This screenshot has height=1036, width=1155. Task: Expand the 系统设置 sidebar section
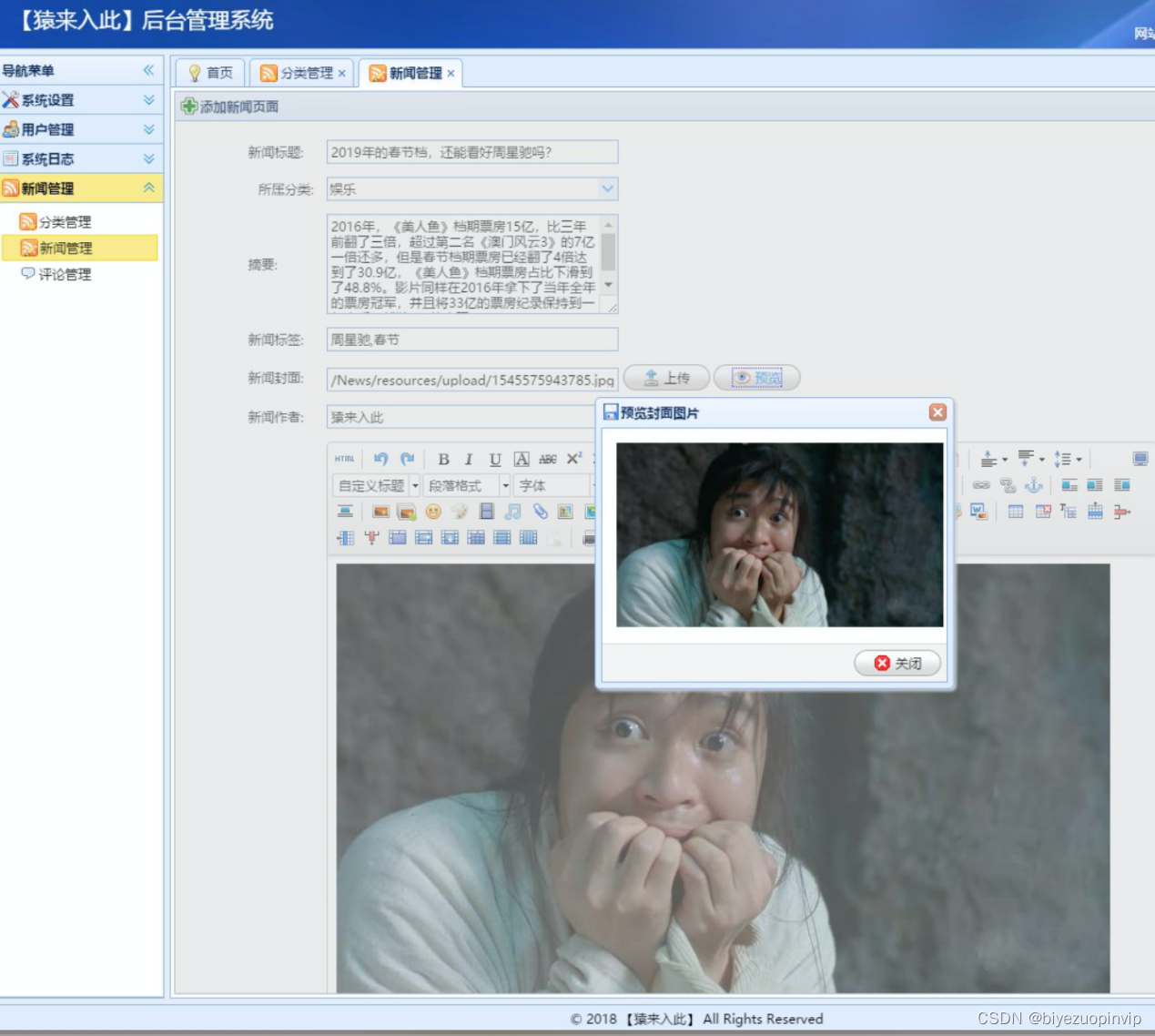(148, 100)
